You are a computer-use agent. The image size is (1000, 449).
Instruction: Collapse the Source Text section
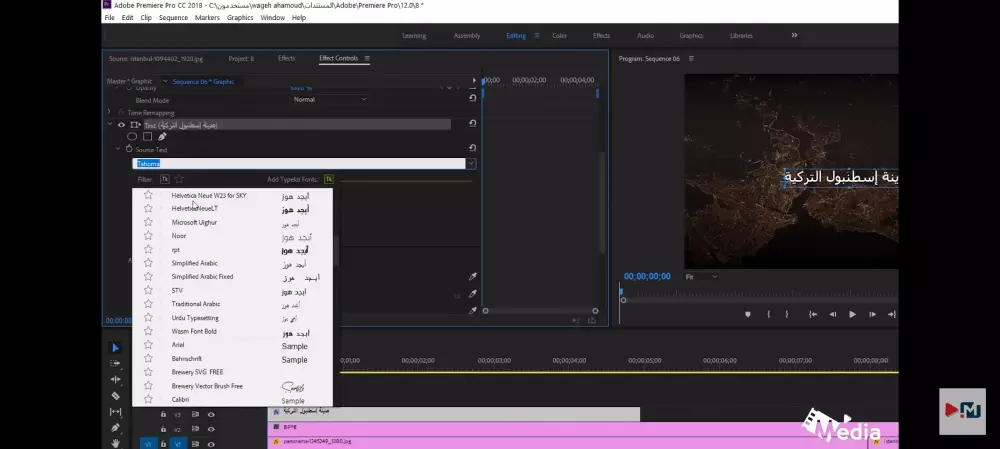118,149
